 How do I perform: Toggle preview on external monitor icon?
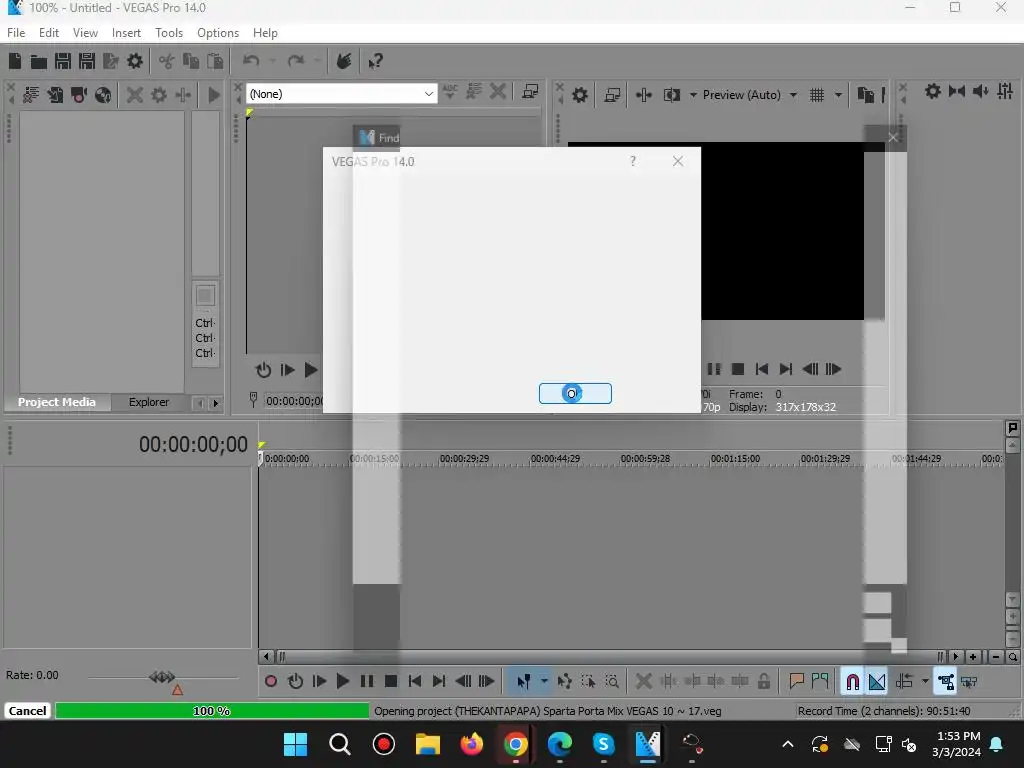click(x=612, y=95)
